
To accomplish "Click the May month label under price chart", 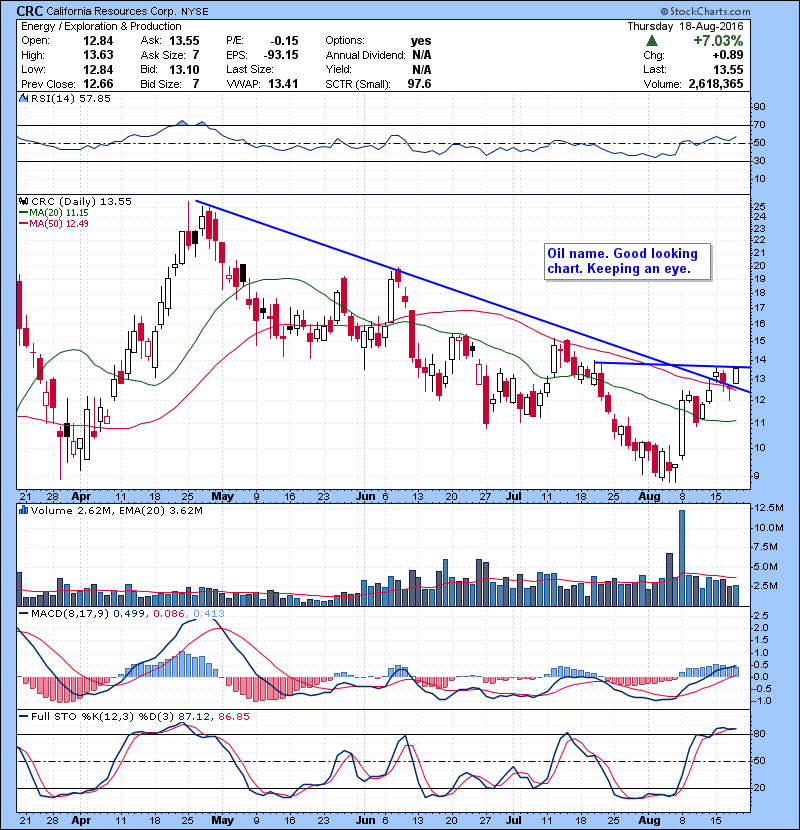I will coord(222,497).
